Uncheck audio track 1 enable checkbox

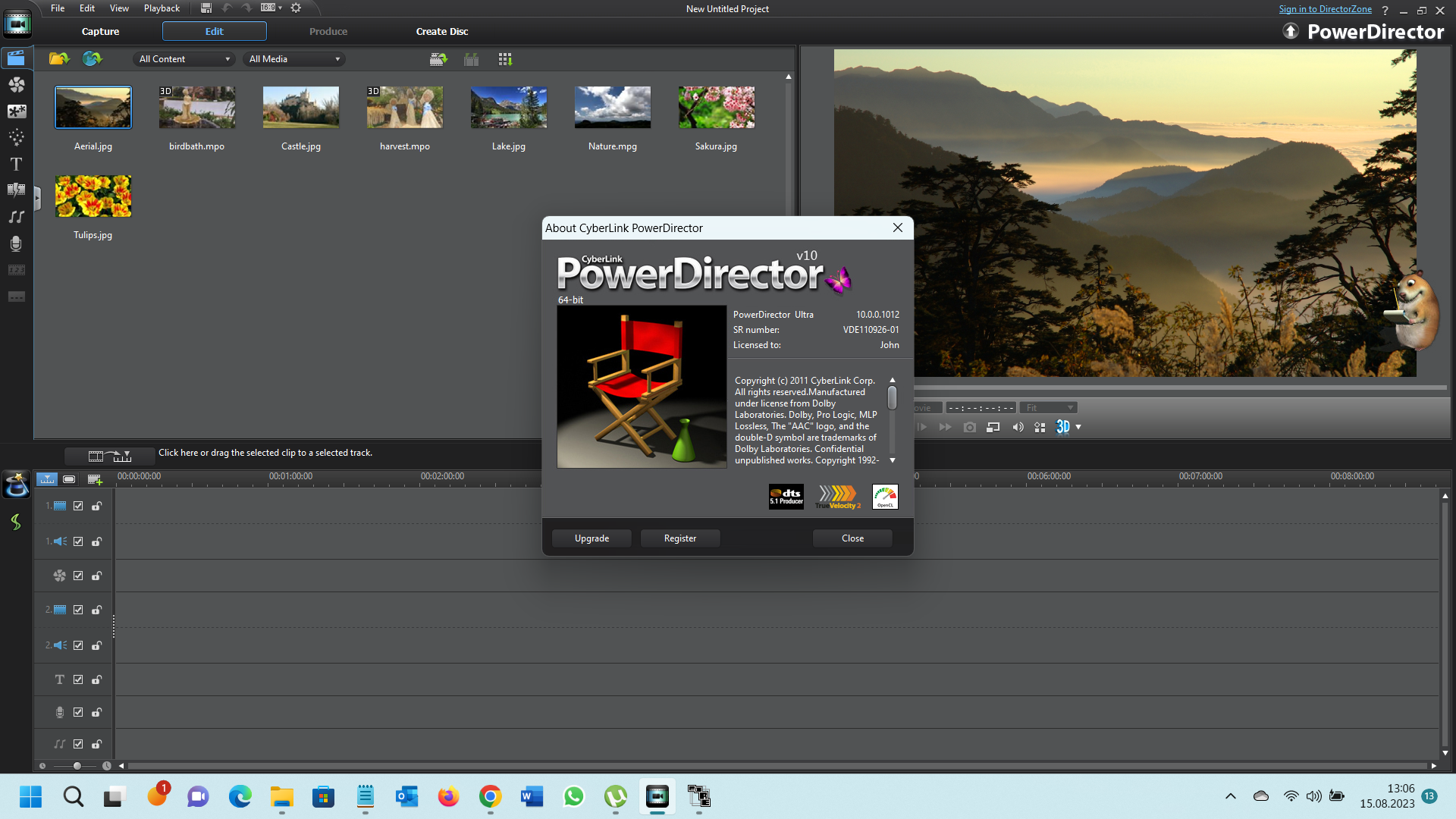pos(78,541)
